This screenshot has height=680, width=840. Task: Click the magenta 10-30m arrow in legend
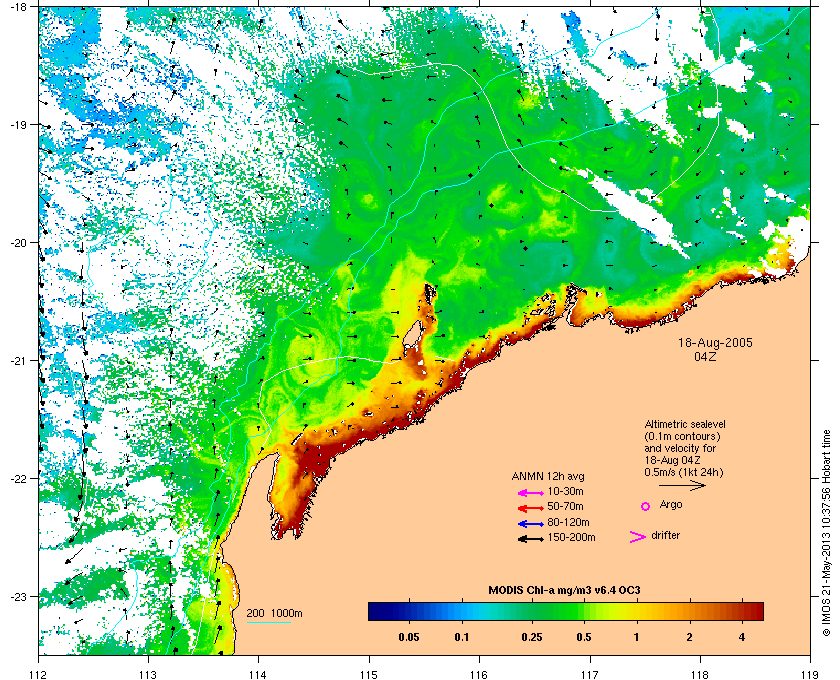click(531, 493)
